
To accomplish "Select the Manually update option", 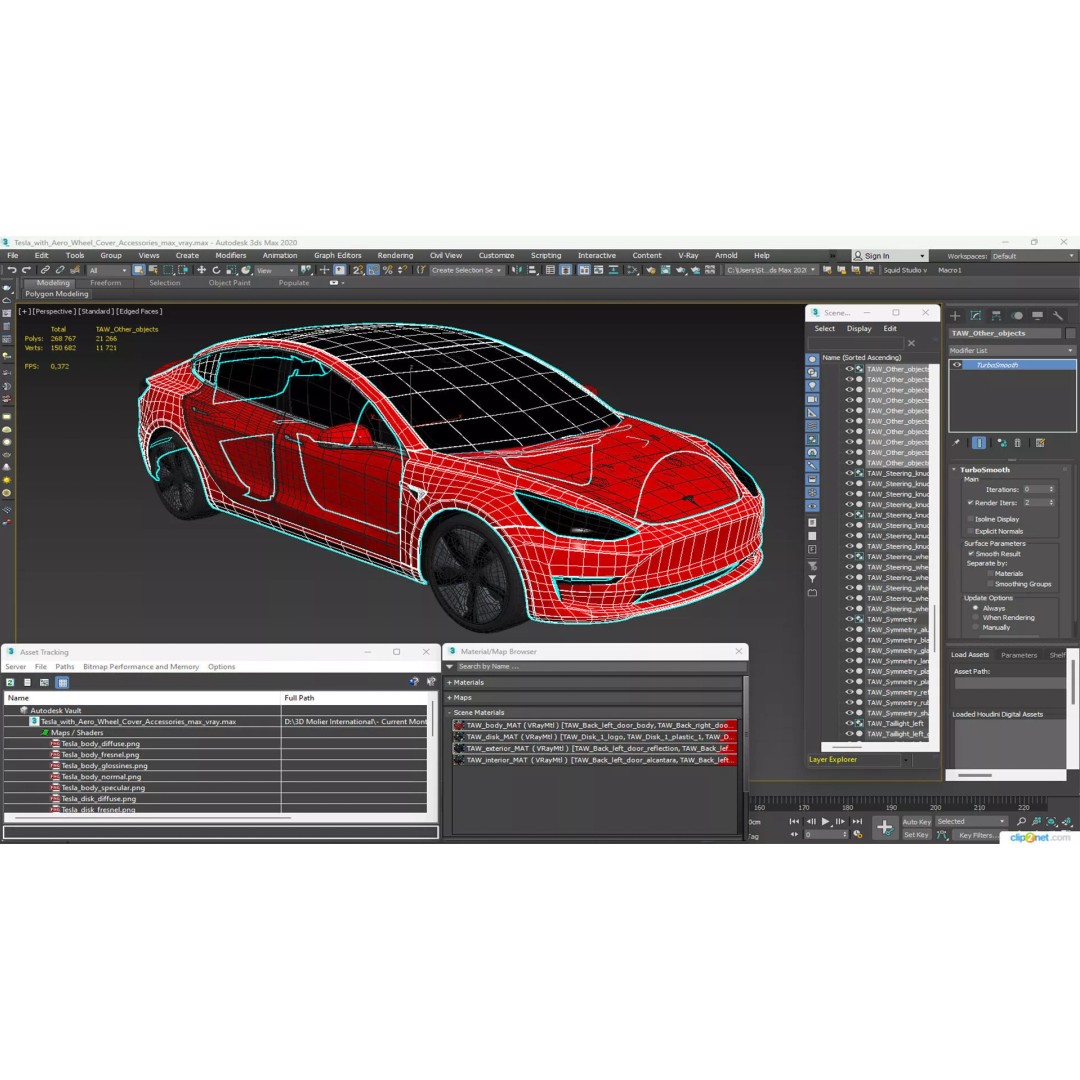I will pyautogui.click(x=975, y=627).
